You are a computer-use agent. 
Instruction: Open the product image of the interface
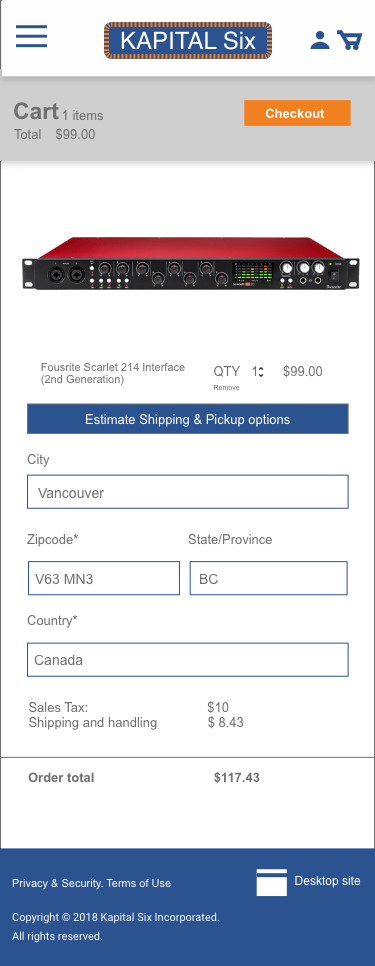[191, 263]
